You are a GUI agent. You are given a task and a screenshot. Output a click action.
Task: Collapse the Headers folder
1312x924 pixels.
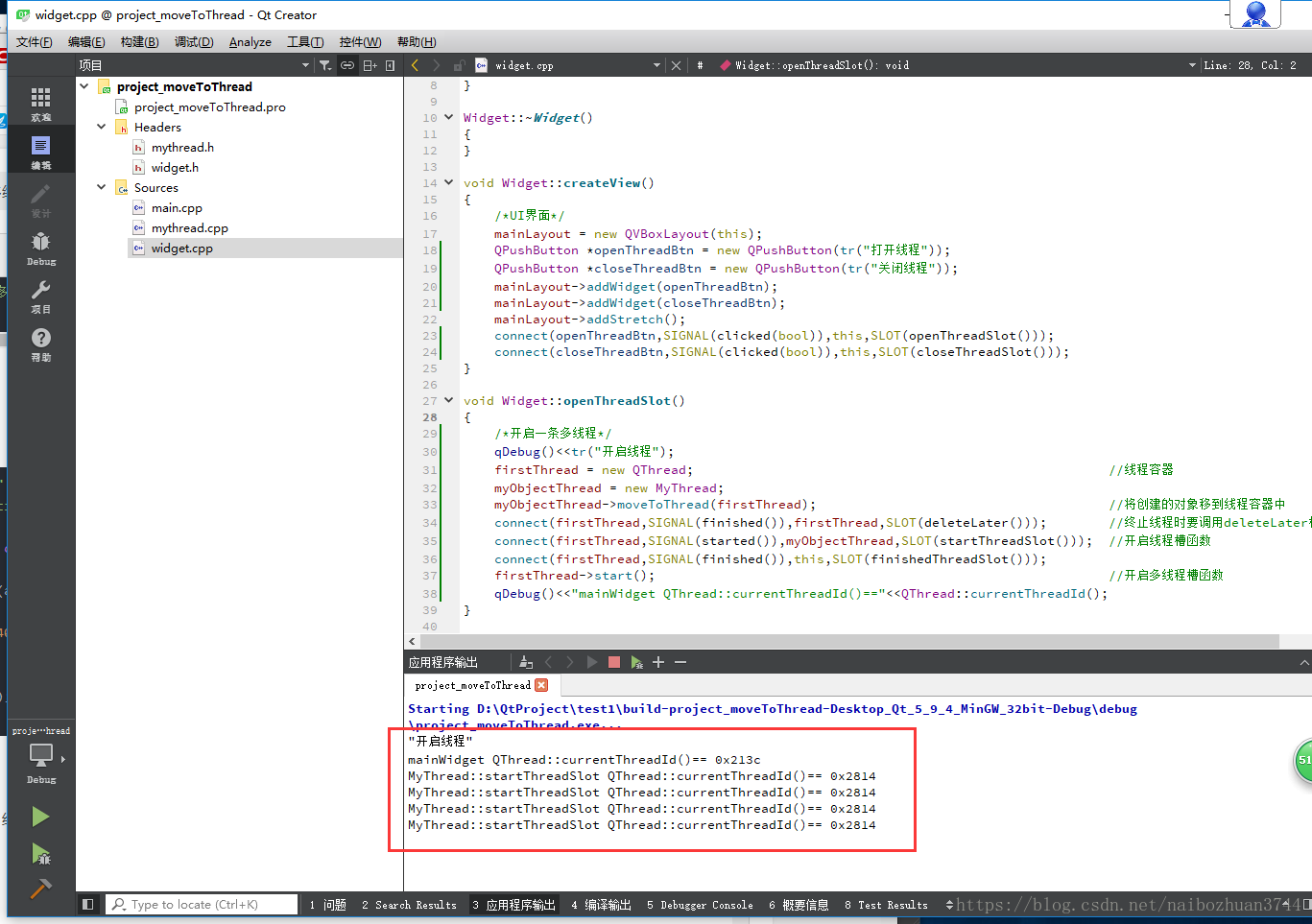pos(102,127)
